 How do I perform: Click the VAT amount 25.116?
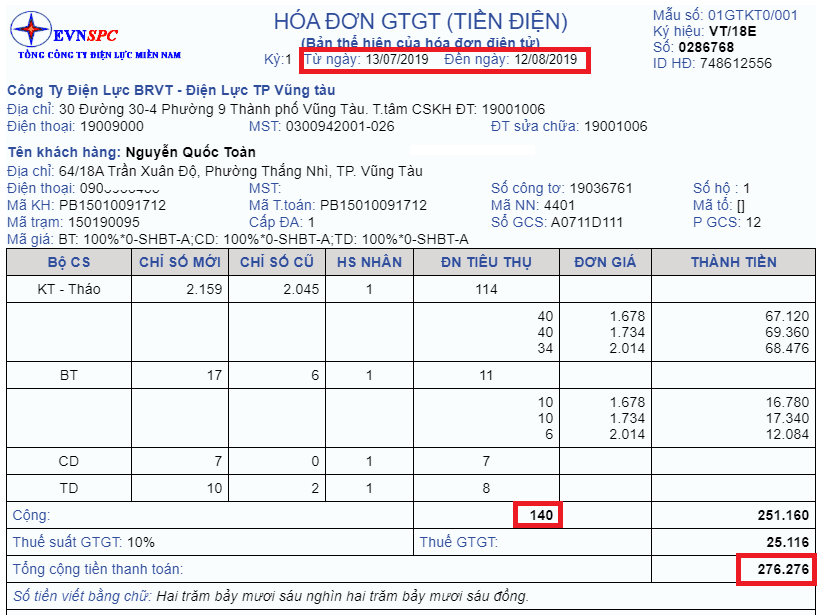(x=787, y=542)
